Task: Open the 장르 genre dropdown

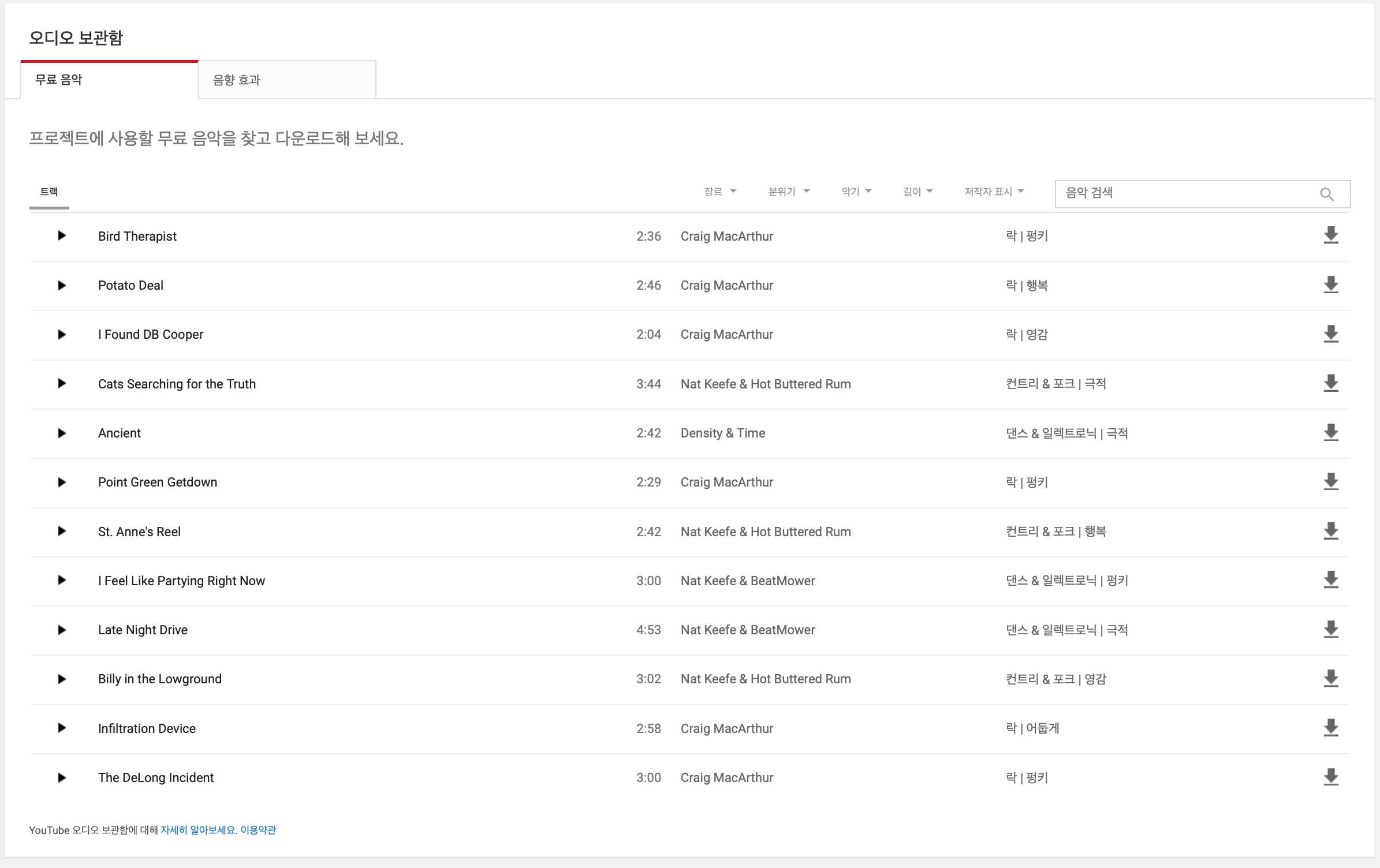Action: tap(719, 192)
